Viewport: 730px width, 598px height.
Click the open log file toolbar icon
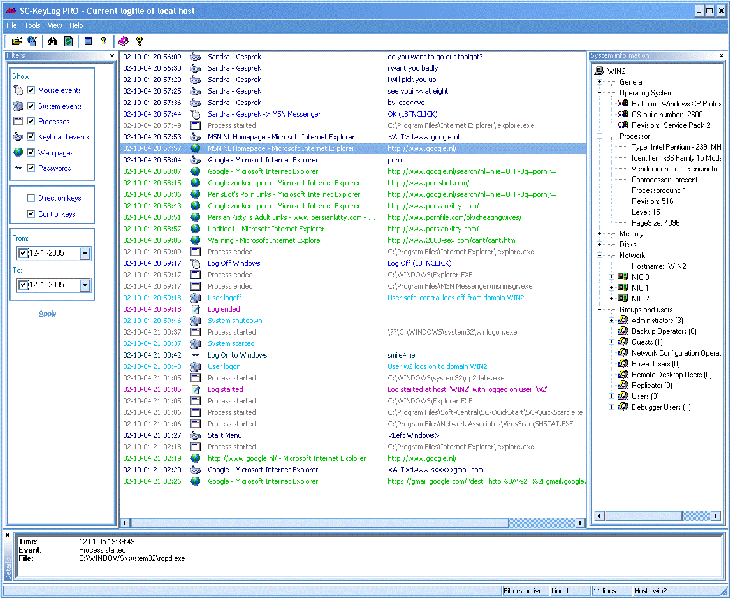click(x=17, y=41)
